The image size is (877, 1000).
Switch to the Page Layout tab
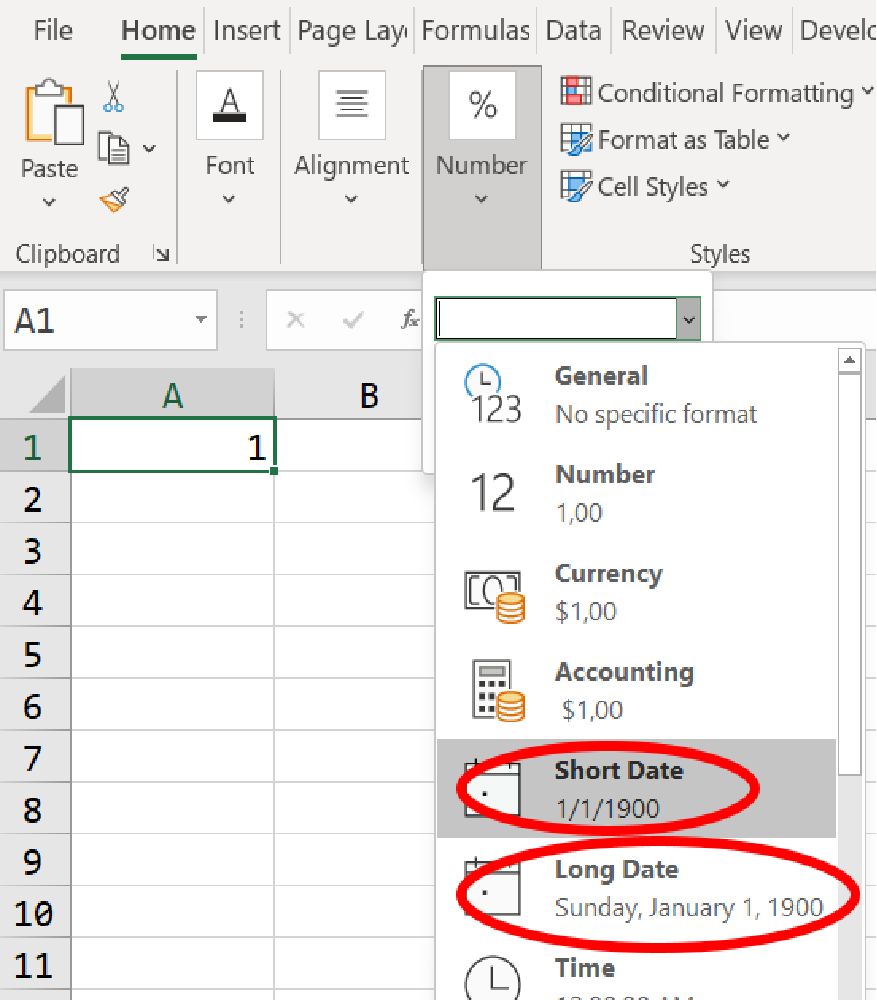pos(352,30)
